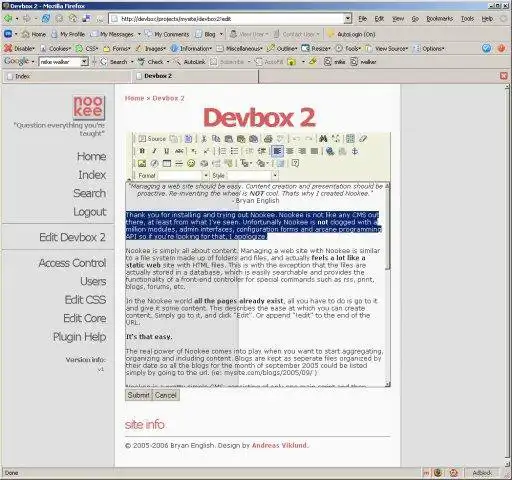Insert an anchor in the editor

tap(355, 151)
